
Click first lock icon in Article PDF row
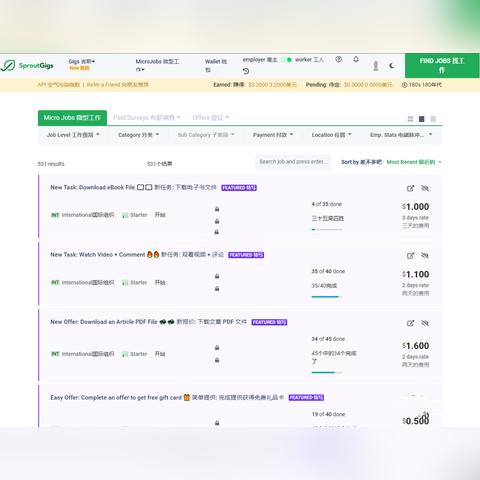217,348
